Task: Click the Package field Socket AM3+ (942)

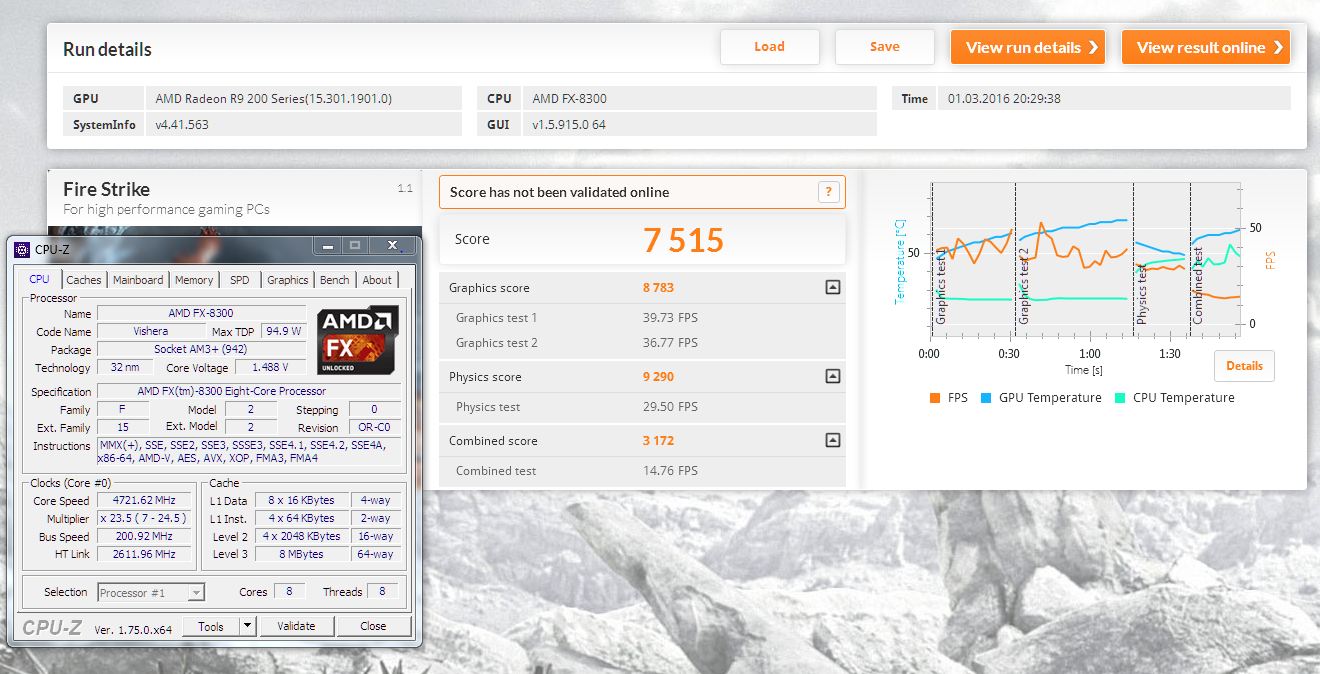Action: click(201, 350)
